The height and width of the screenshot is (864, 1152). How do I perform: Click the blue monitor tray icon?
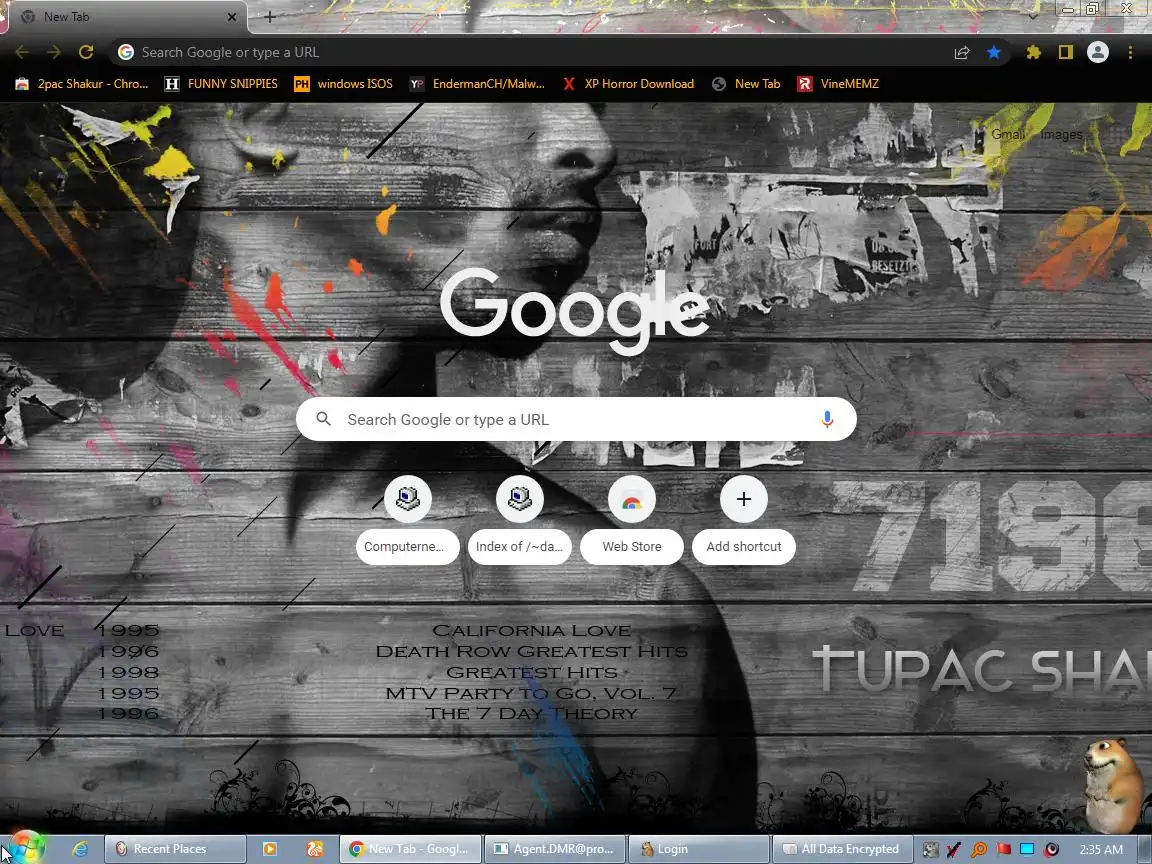(x=1027, y=850)
